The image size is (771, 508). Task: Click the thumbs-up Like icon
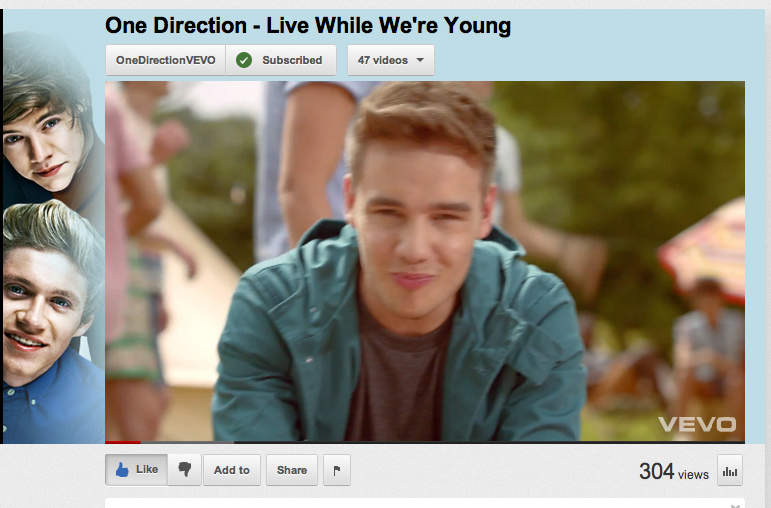tap(122, 470)
